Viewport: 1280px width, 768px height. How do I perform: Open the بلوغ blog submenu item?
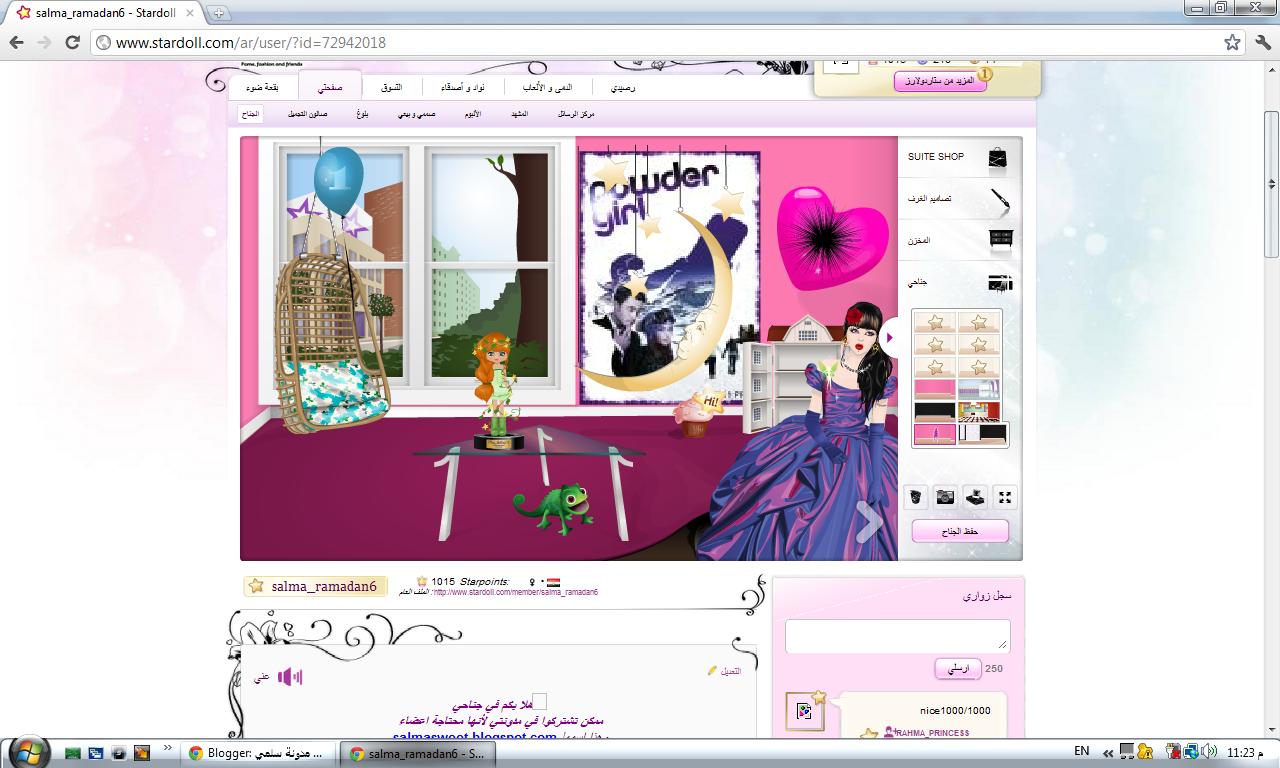click(x=362, y=114)
